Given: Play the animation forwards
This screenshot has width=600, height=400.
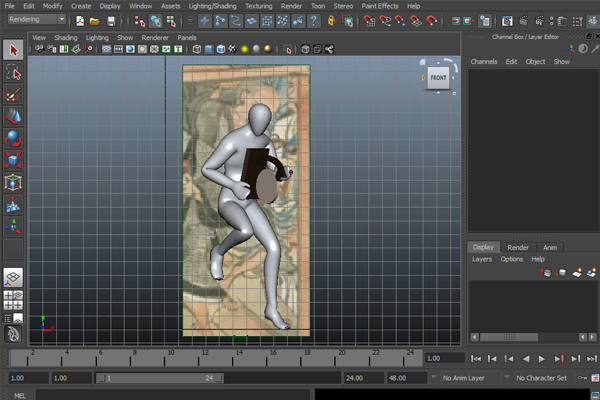Looking at the screenshot, I should 542,359.
